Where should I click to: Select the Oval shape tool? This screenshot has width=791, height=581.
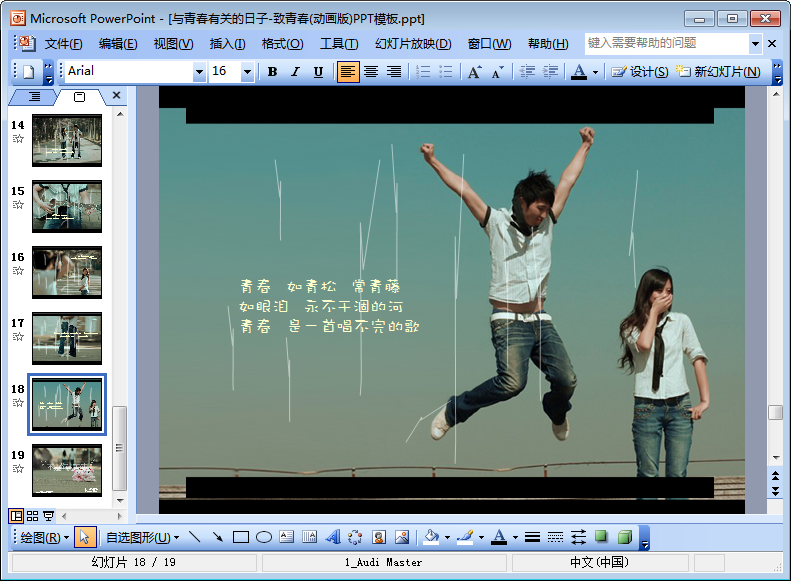264,537
